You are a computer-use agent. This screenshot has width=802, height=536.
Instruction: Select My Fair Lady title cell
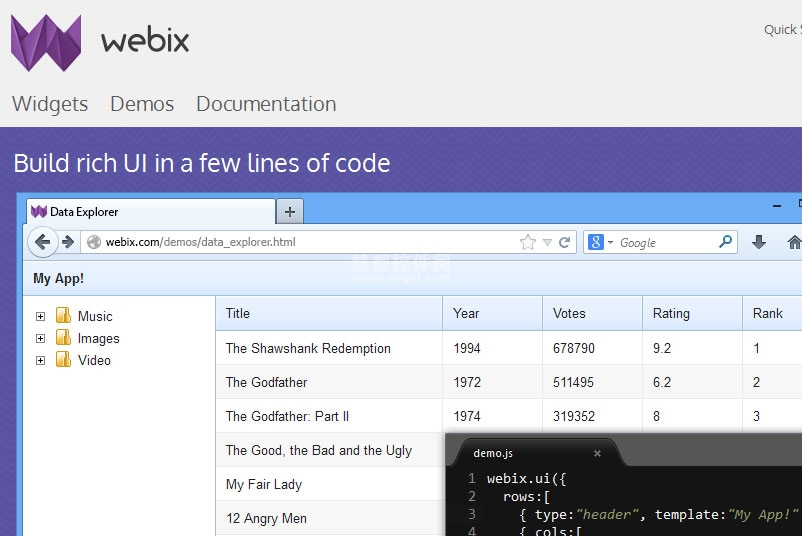[x=329, y=484]
